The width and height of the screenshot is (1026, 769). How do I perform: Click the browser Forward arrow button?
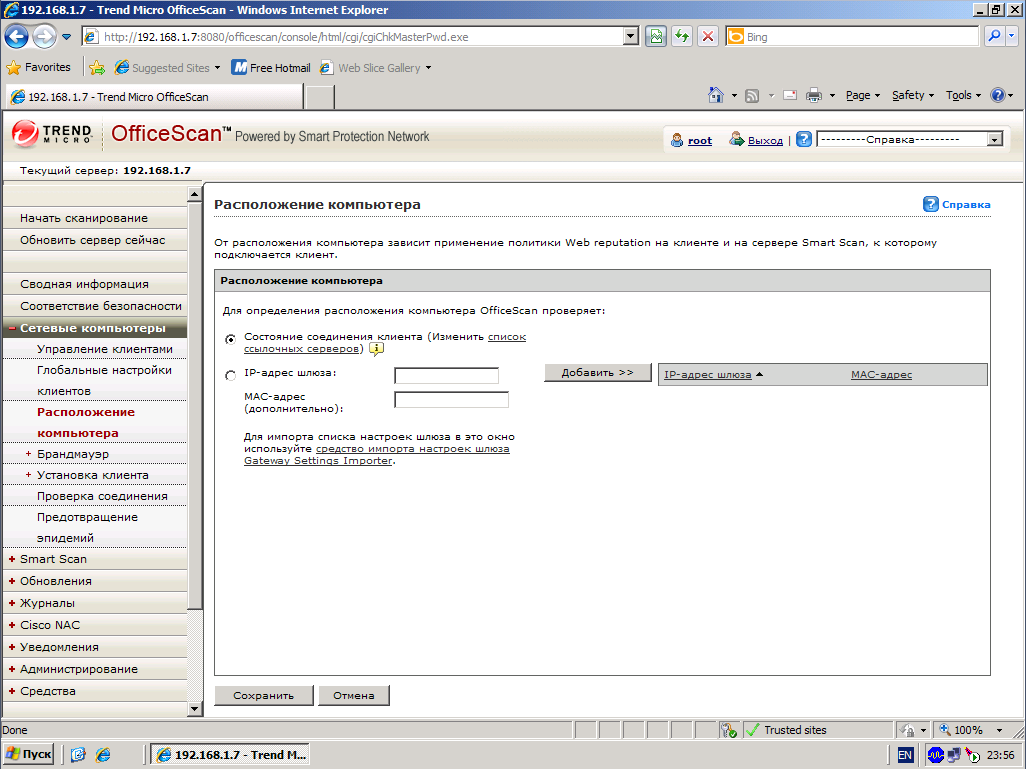tap(44, 37)
